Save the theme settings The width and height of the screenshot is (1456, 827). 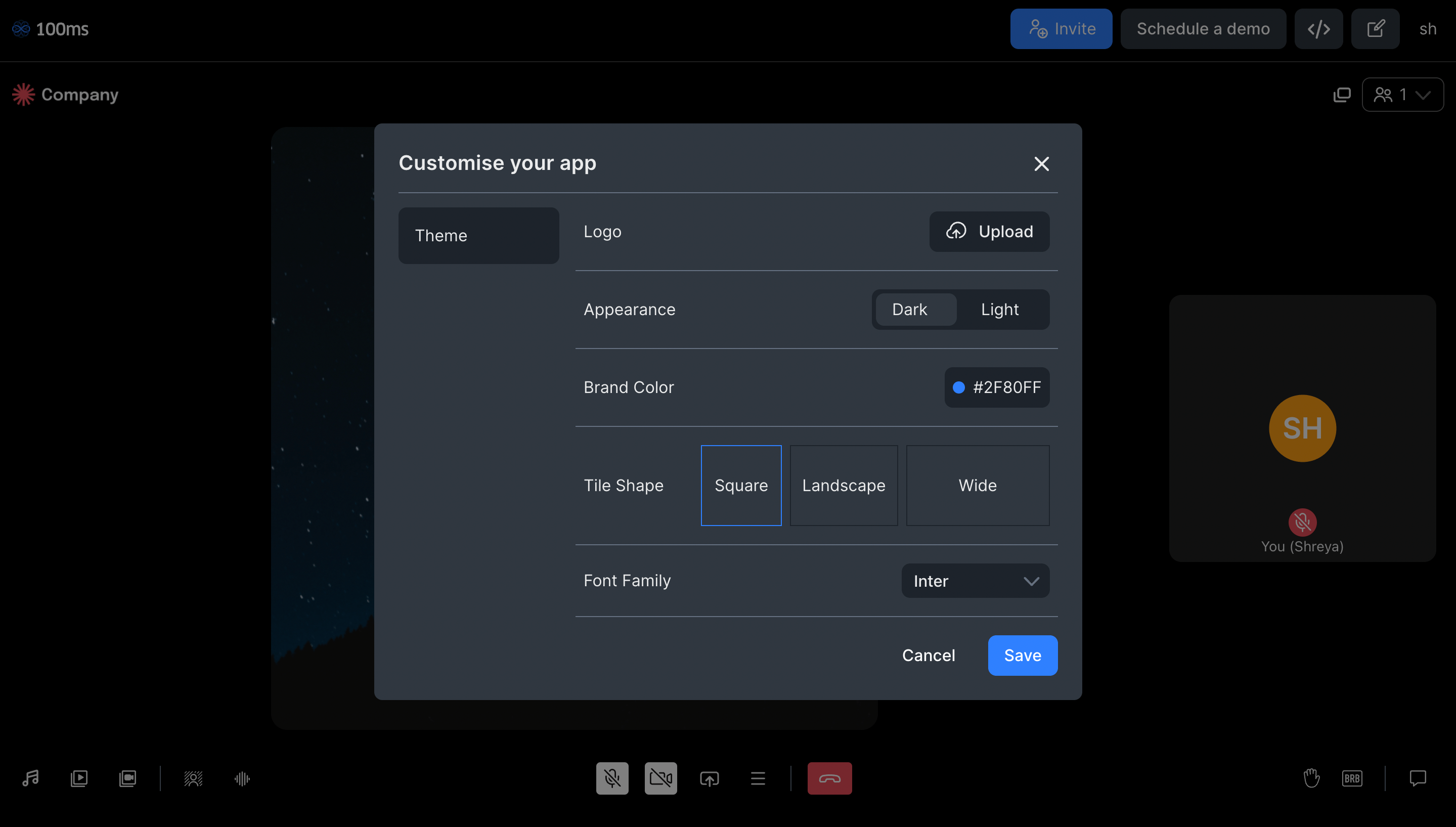click(1022, 655)
